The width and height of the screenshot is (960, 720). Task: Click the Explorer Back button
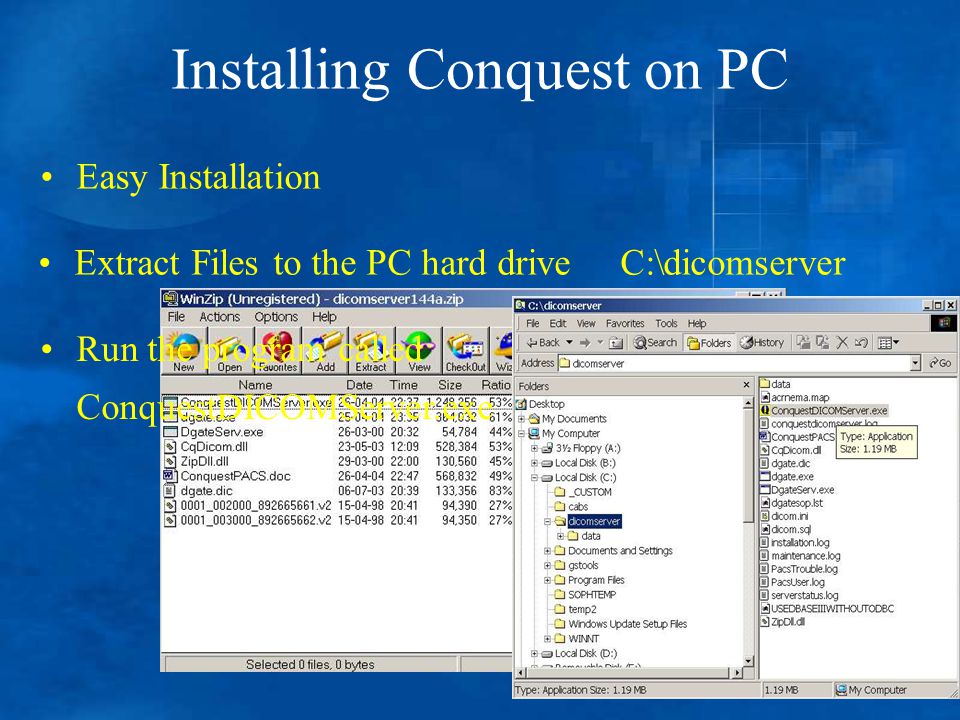(544, 343)
